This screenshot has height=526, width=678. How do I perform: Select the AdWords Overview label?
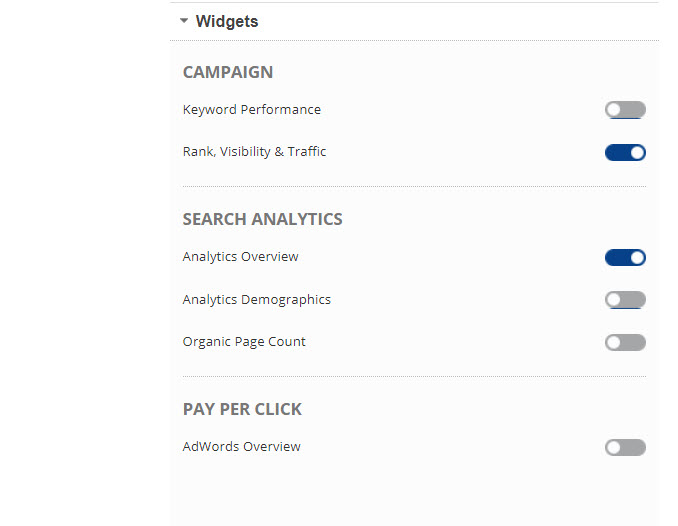point(241,447)
